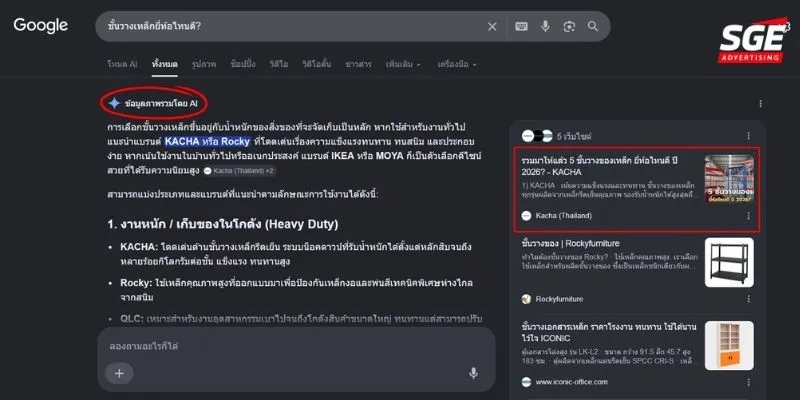800x400 pixels.
Task: Click stacked site favicons beside 5 เว็บไซต์
Action: (537, 136)
